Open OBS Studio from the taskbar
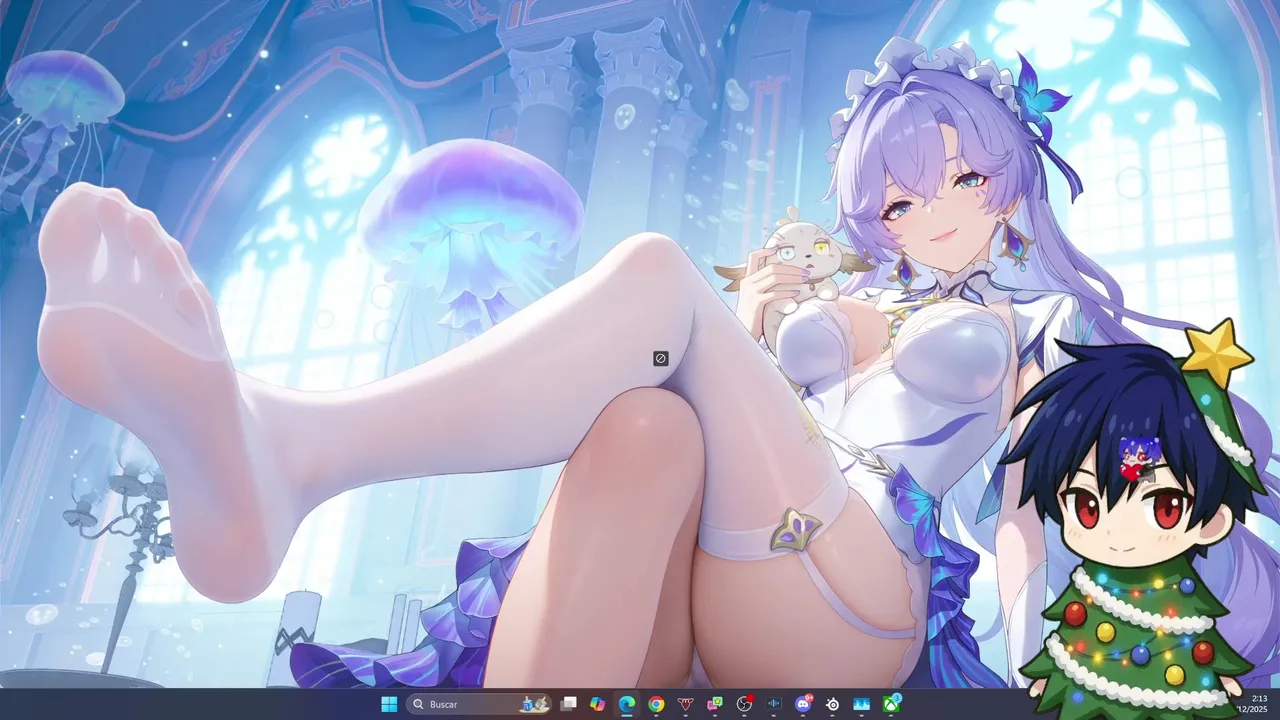 coord(744,704)
